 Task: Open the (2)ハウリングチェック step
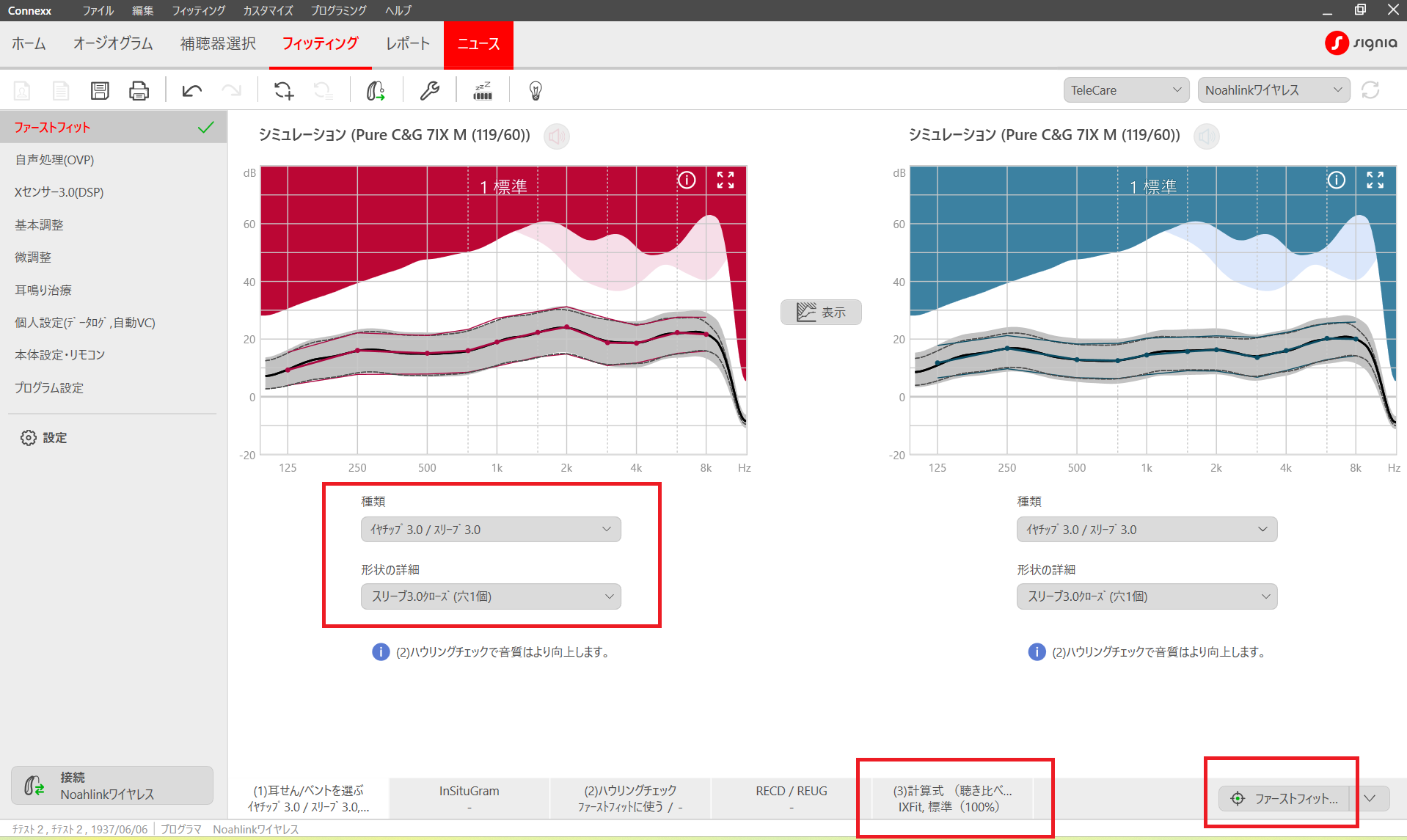point(630,798)
